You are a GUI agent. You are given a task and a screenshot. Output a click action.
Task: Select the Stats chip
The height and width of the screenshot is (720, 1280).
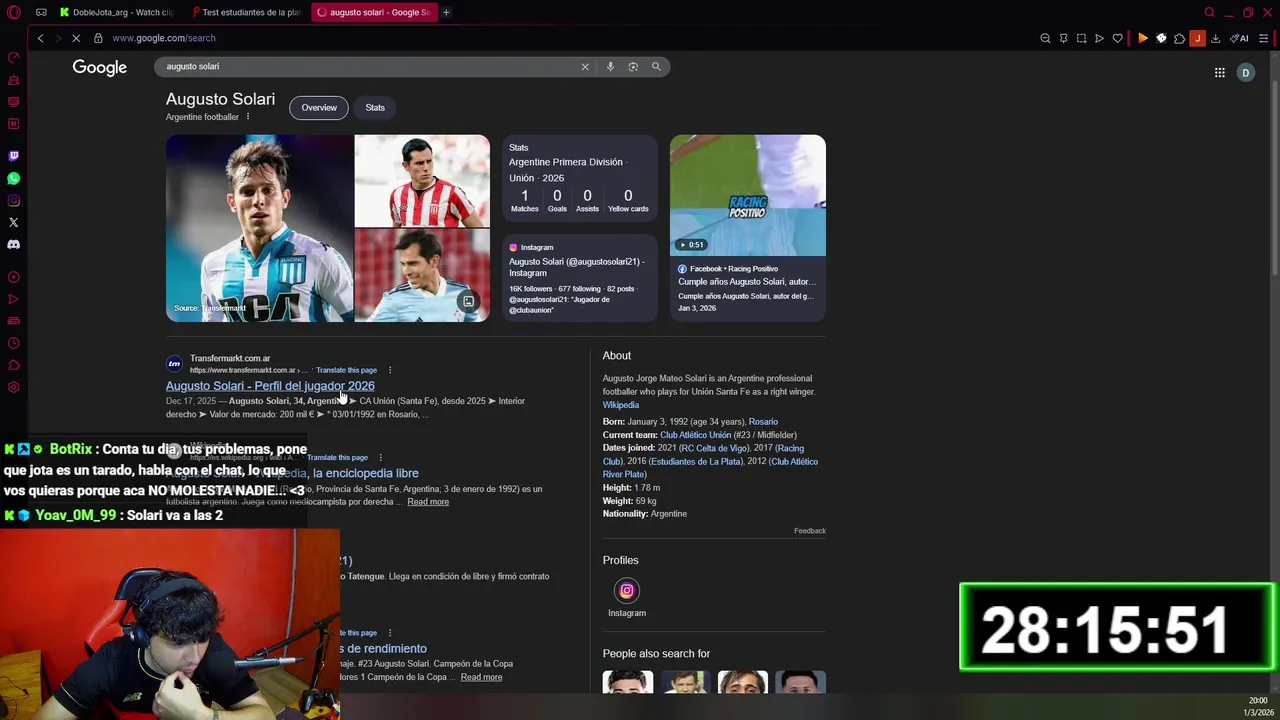point(375,108)
